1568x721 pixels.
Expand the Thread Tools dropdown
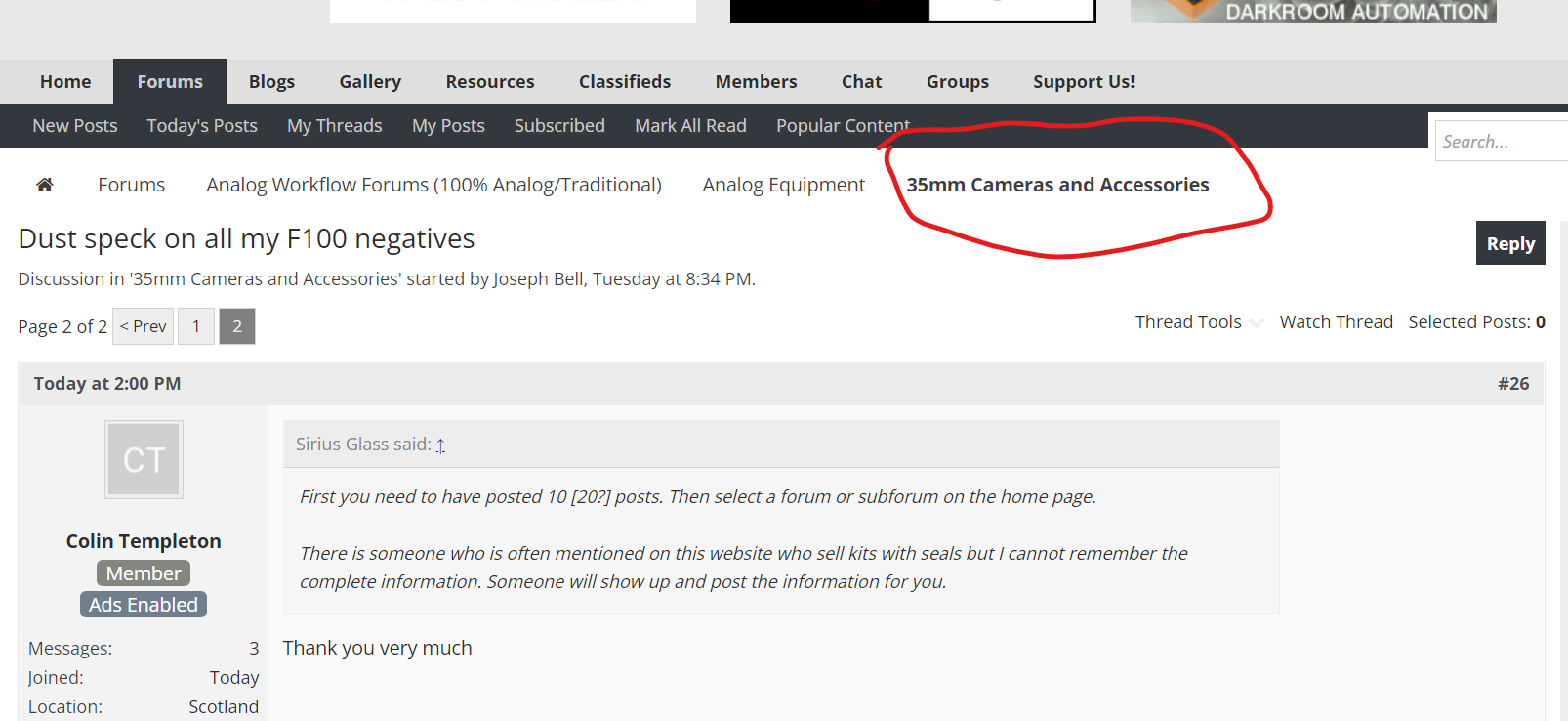point(1198,322)
